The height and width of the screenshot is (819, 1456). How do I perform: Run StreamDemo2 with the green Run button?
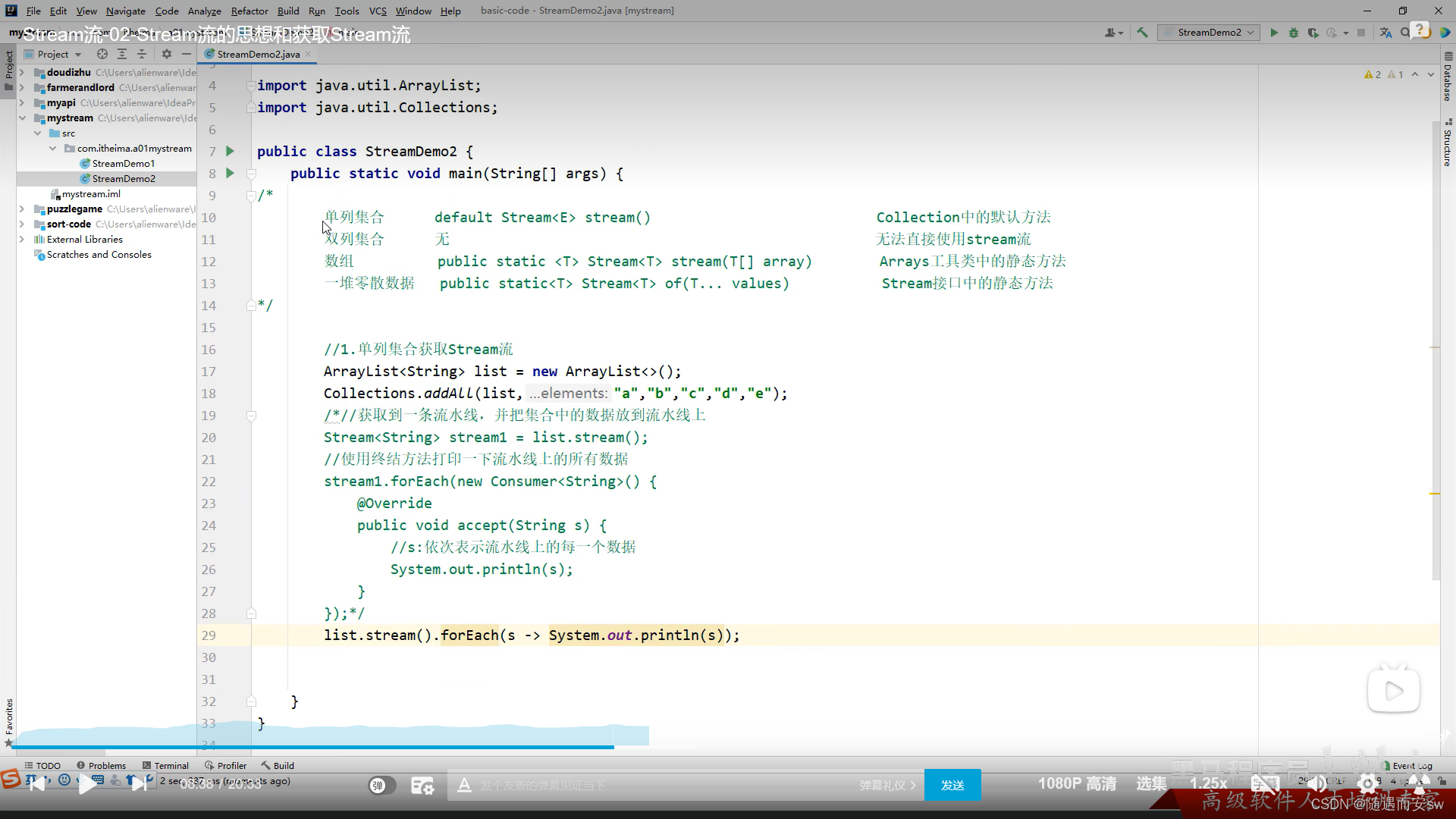[x=1274, y=33]
